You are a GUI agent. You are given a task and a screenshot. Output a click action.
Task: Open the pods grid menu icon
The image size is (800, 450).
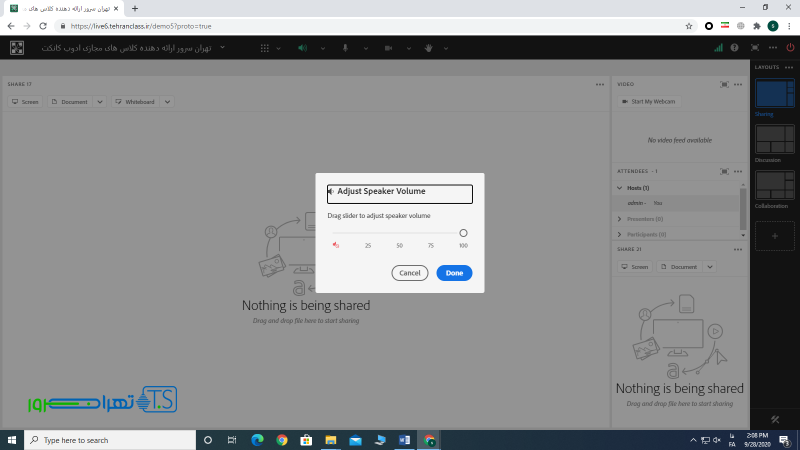(264, 47)
